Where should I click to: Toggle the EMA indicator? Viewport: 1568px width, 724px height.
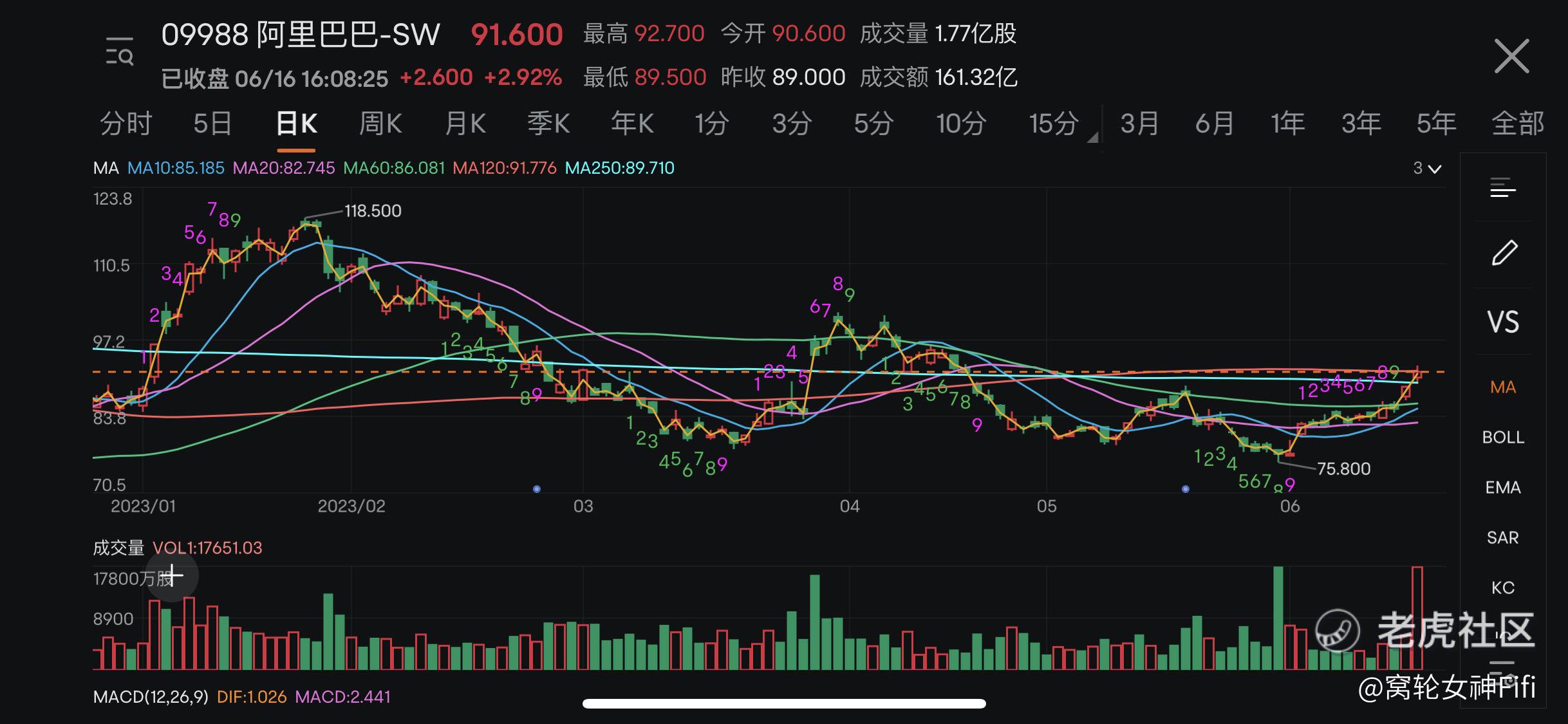coord(1503,488)
